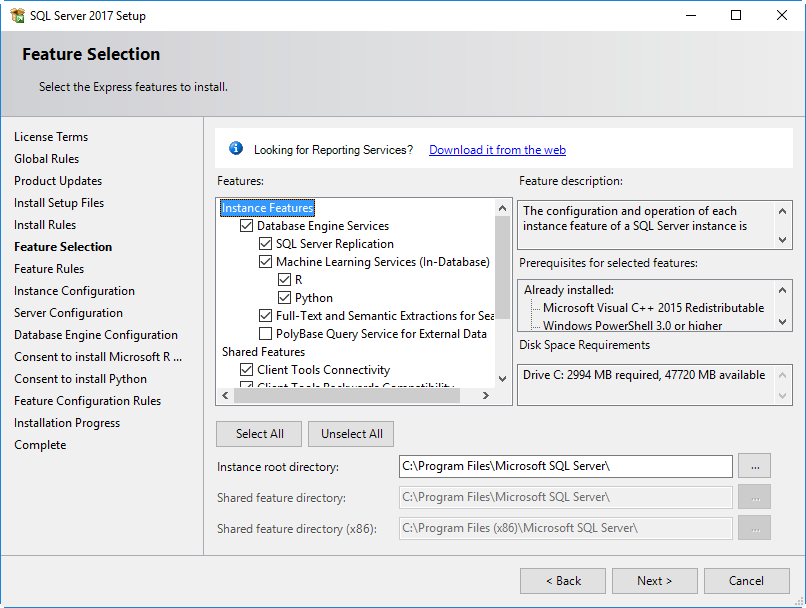Select Instance Configuration step
The image size is (806, 608).
[x=74, y=291]
